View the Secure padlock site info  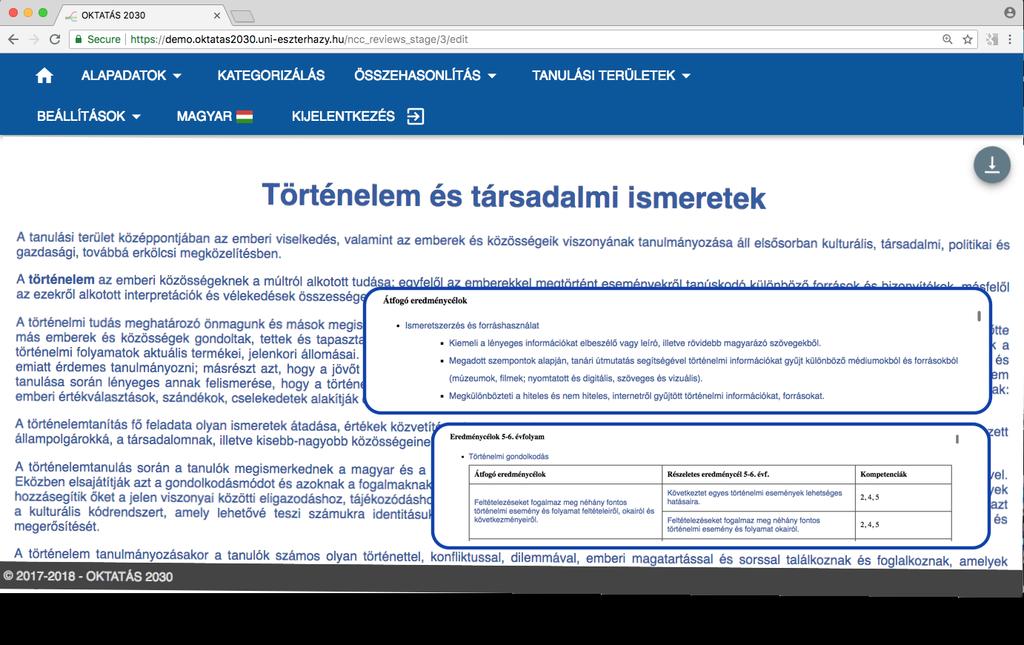point(97,39)
